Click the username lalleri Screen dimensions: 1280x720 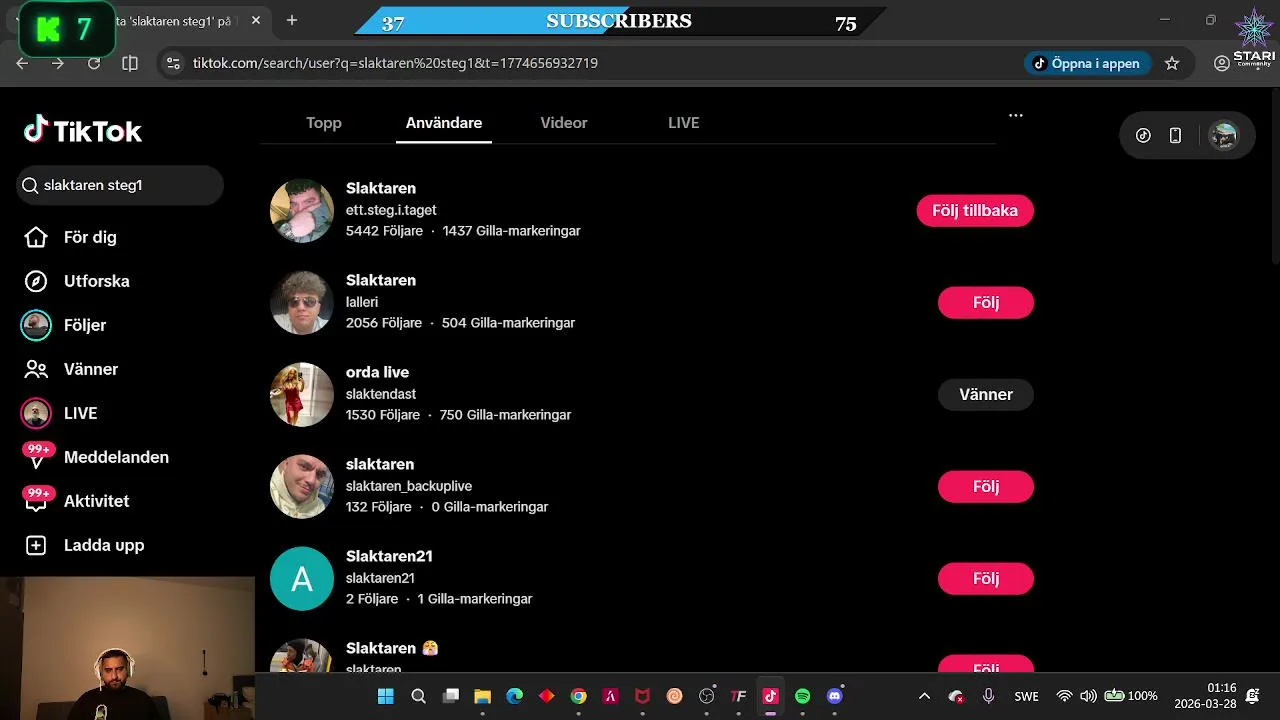362,302
